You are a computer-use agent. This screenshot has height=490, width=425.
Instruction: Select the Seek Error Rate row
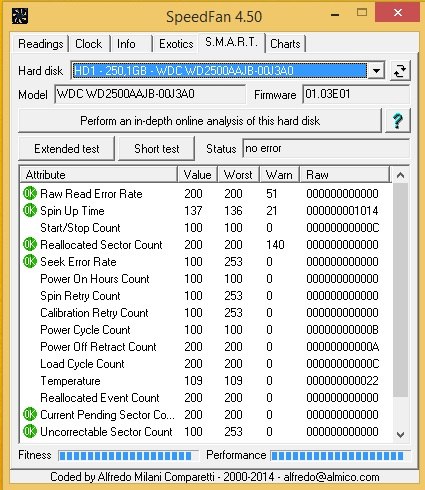click(206, 262)
